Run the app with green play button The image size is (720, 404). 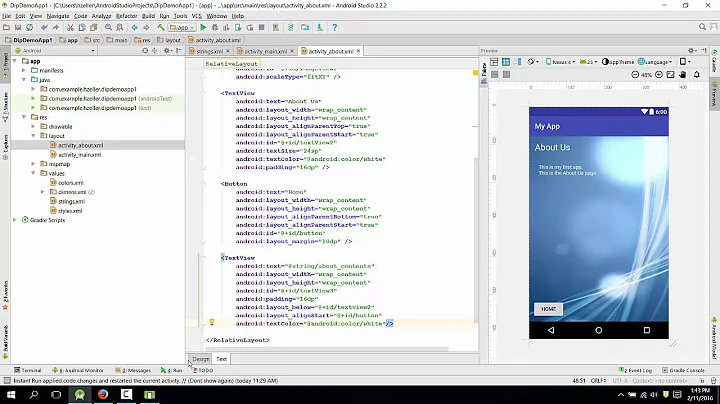(x=203, y=28)
